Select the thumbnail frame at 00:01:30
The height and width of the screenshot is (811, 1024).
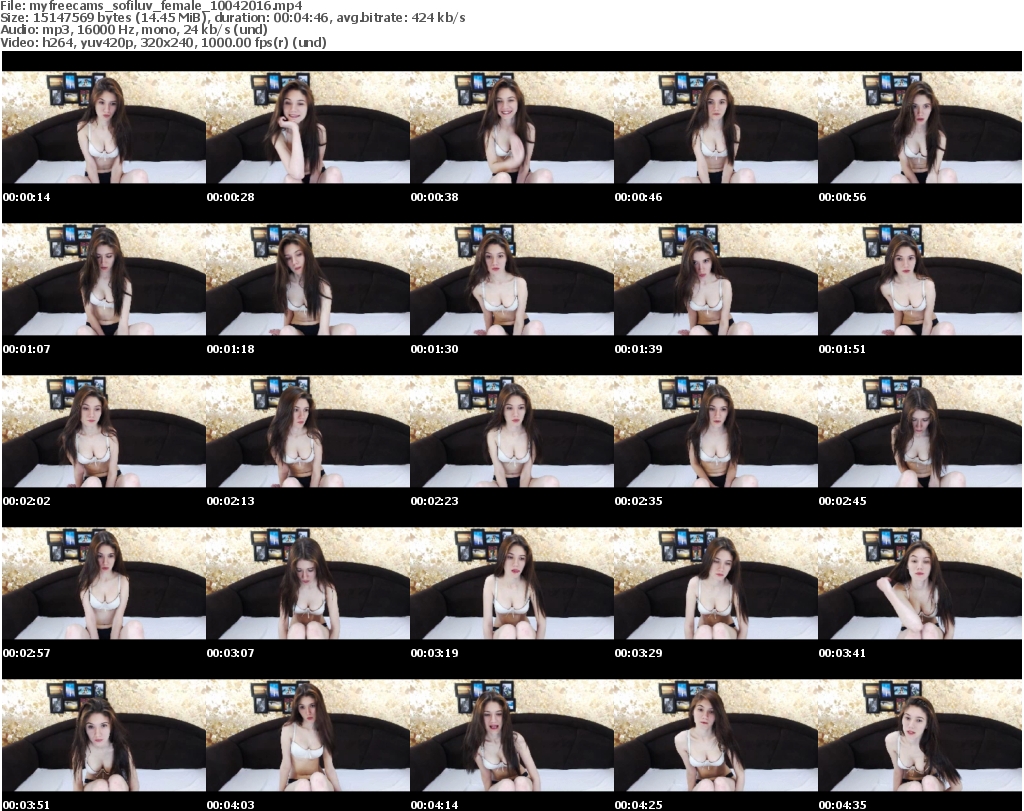coord(512,279)
